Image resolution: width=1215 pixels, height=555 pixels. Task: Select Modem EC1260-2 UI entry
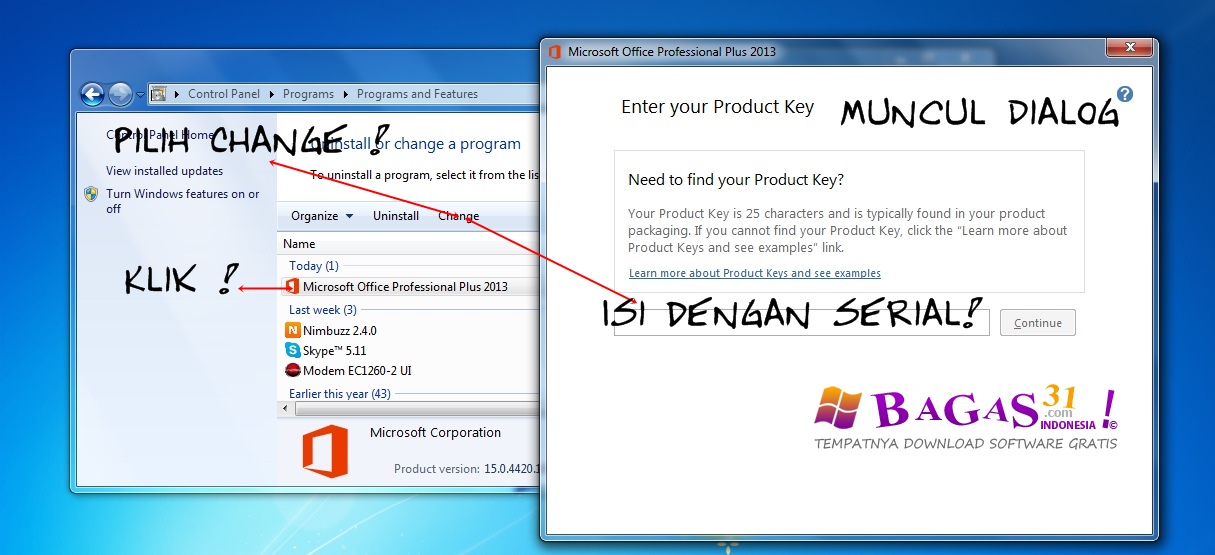(410, 370)
